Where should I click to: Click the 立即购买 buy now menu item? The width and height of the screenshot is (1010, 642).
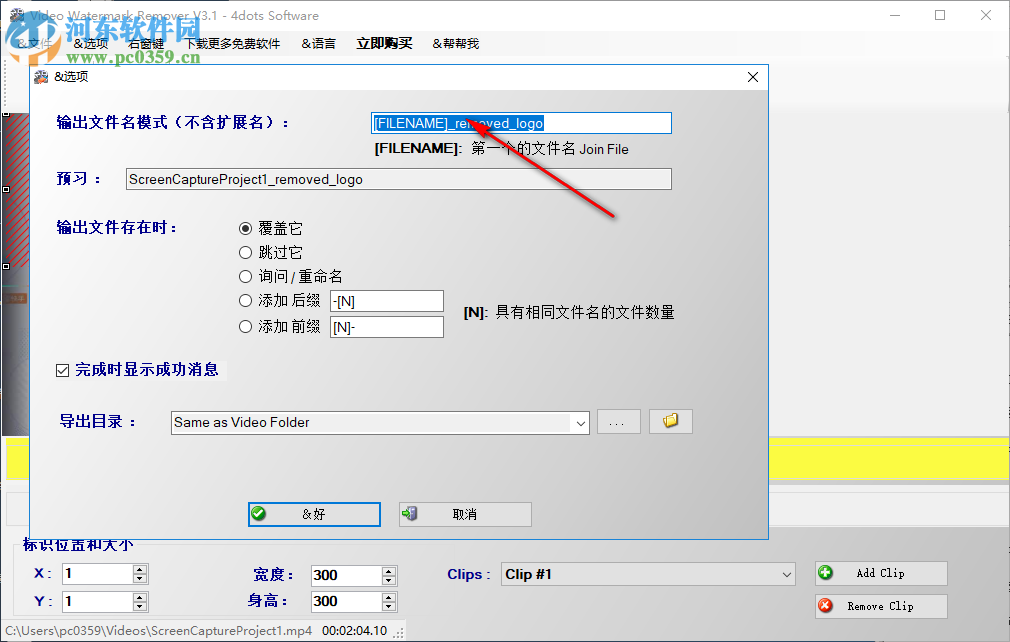point(383,43)
